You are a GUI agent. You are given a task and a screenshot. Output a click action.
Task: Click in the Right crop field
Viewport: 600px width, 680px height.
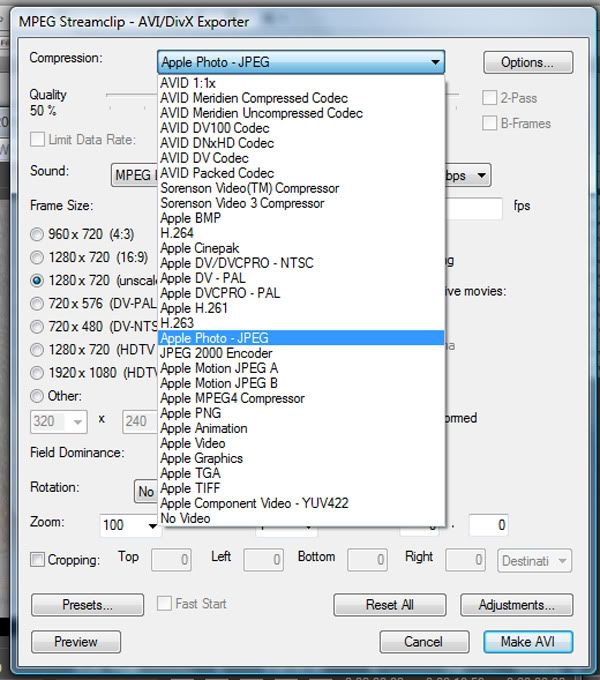466,560
